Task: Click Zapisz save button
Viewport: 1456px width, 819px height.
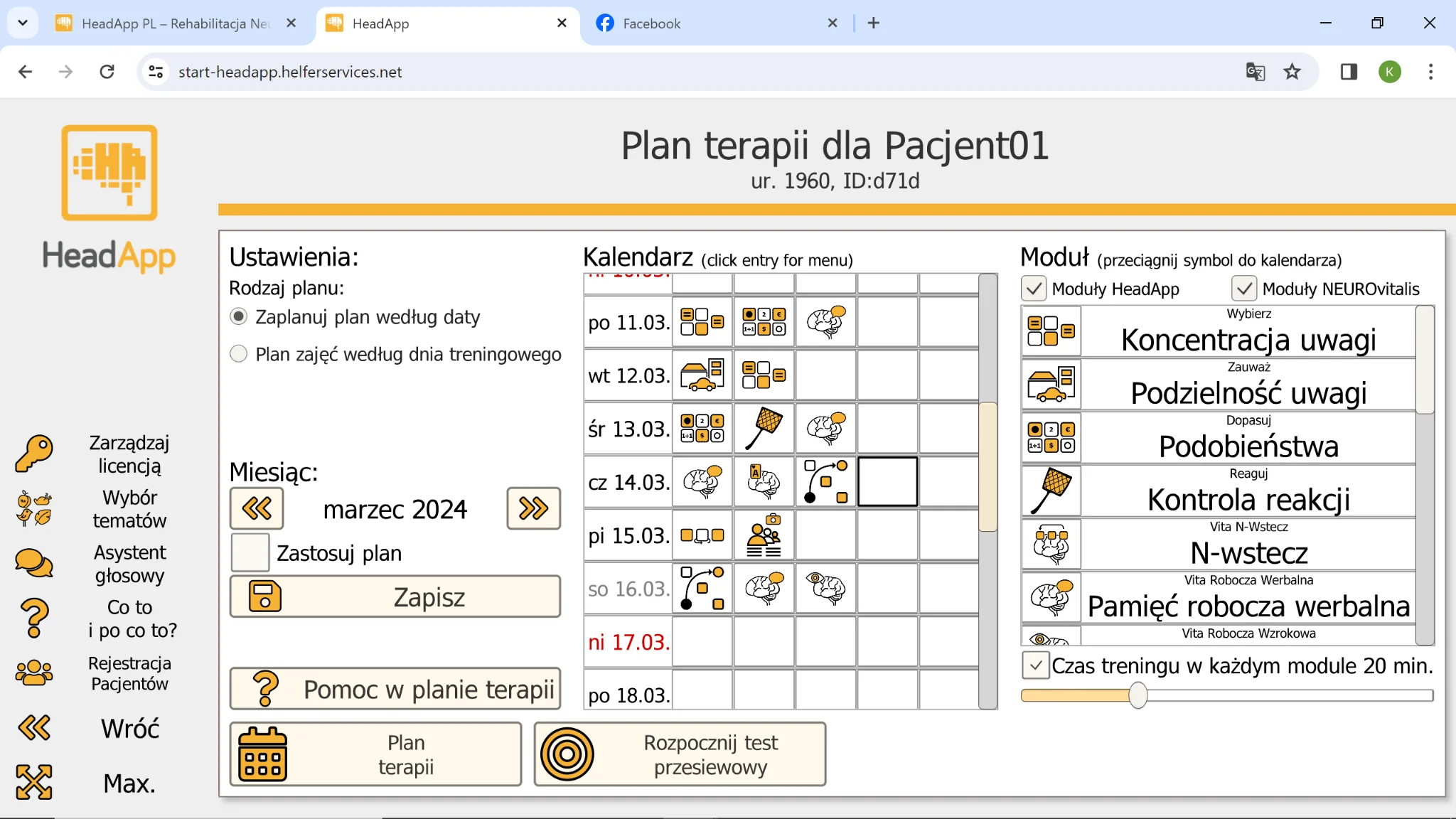Action: coord(395,596)
